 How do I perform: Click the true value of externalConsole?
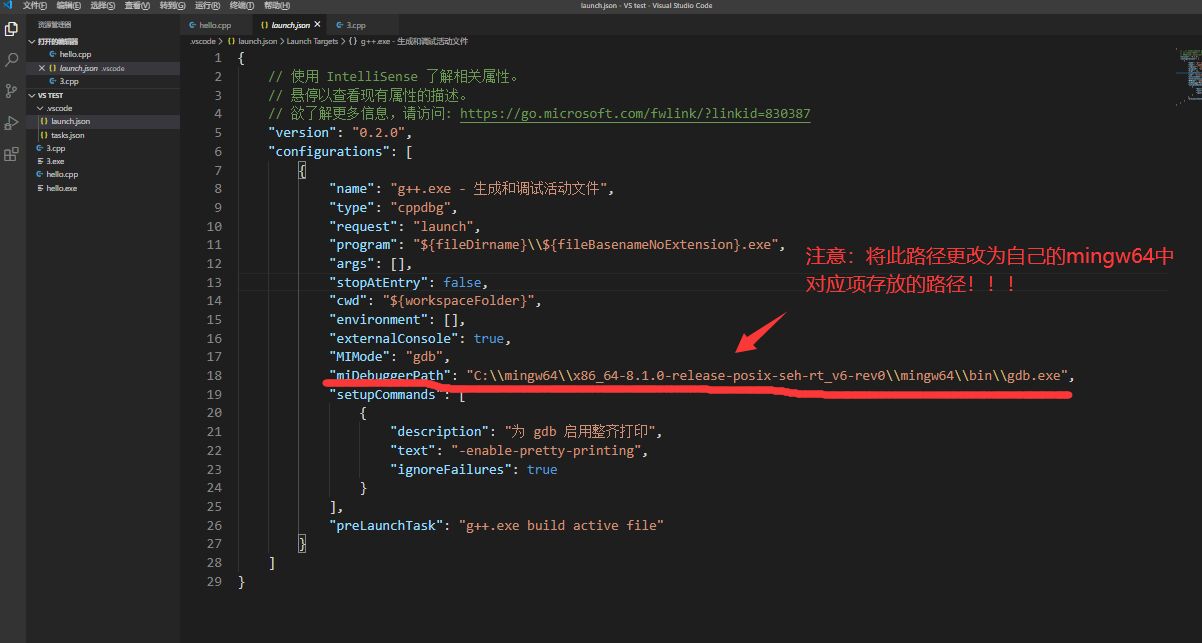tap(489, 338)
